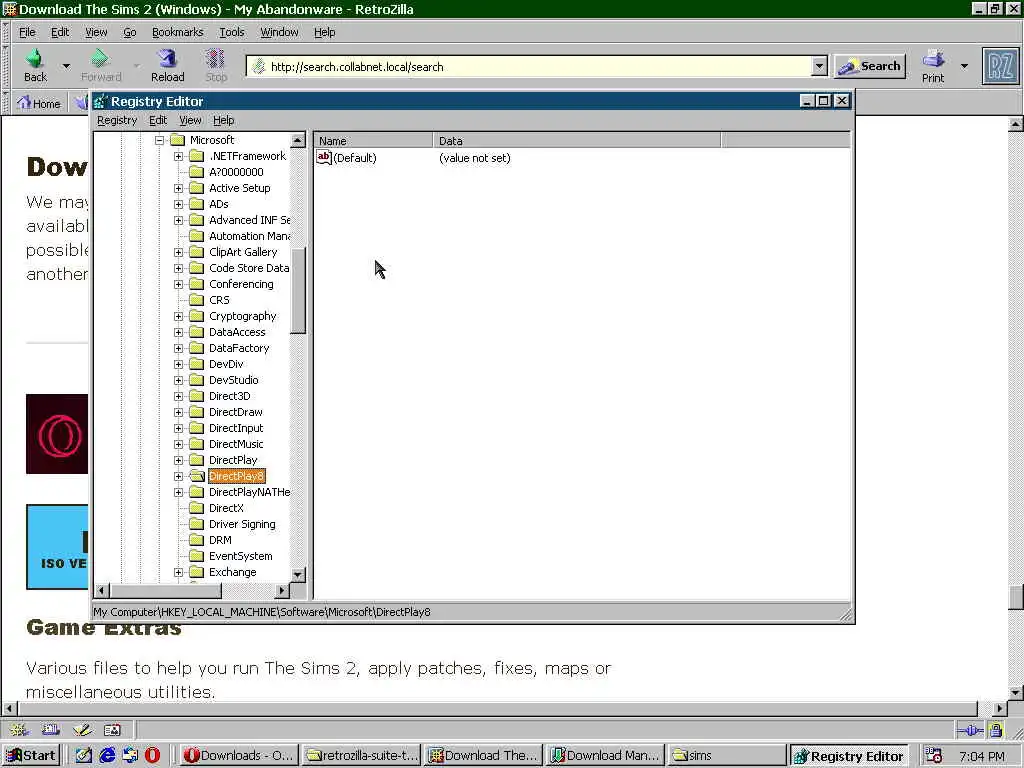Viewport: 1024px width, 768px height.
Task: Open the URL bar history dropdown
Action: tap(820, 66)
